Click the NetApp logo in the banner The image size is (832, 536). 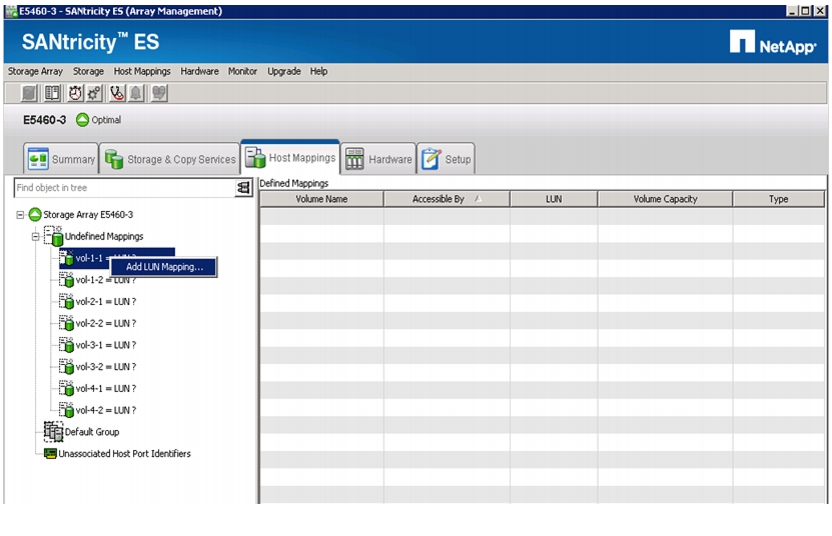pyautogui.click(x=773, y=42)
